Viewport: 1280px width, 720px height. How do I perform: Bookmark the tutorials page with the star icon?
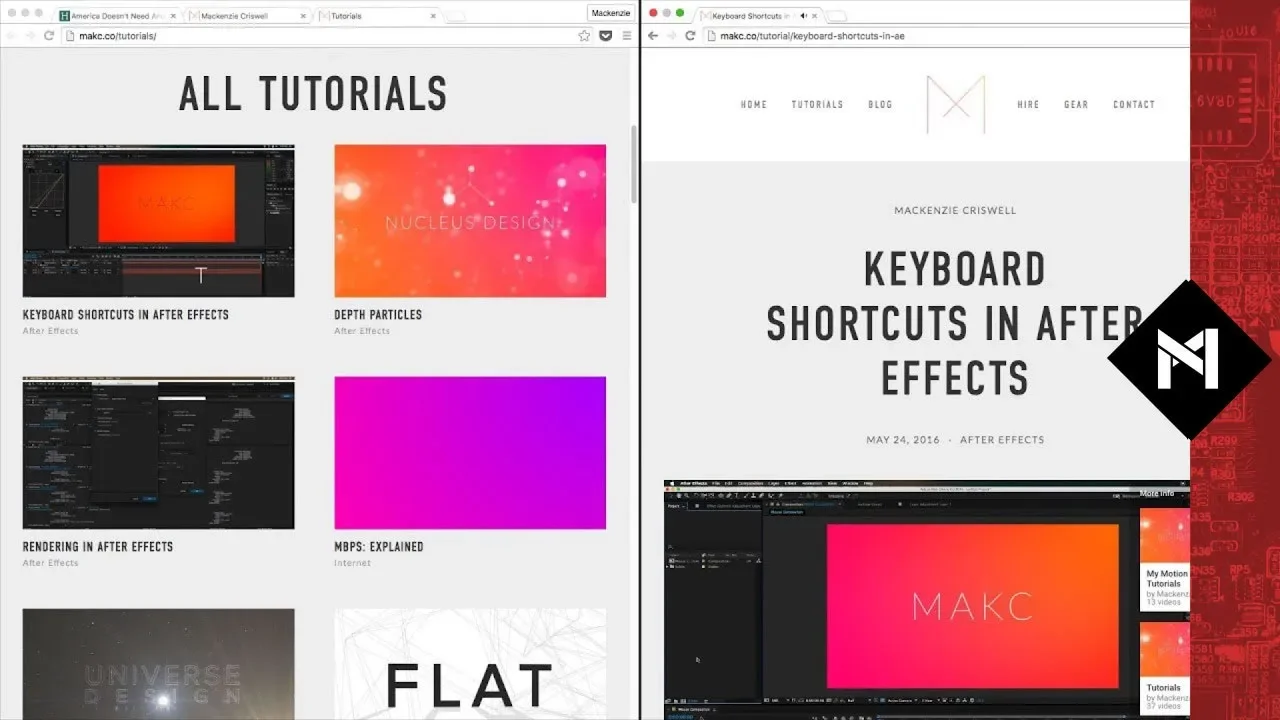pos(584,36)
